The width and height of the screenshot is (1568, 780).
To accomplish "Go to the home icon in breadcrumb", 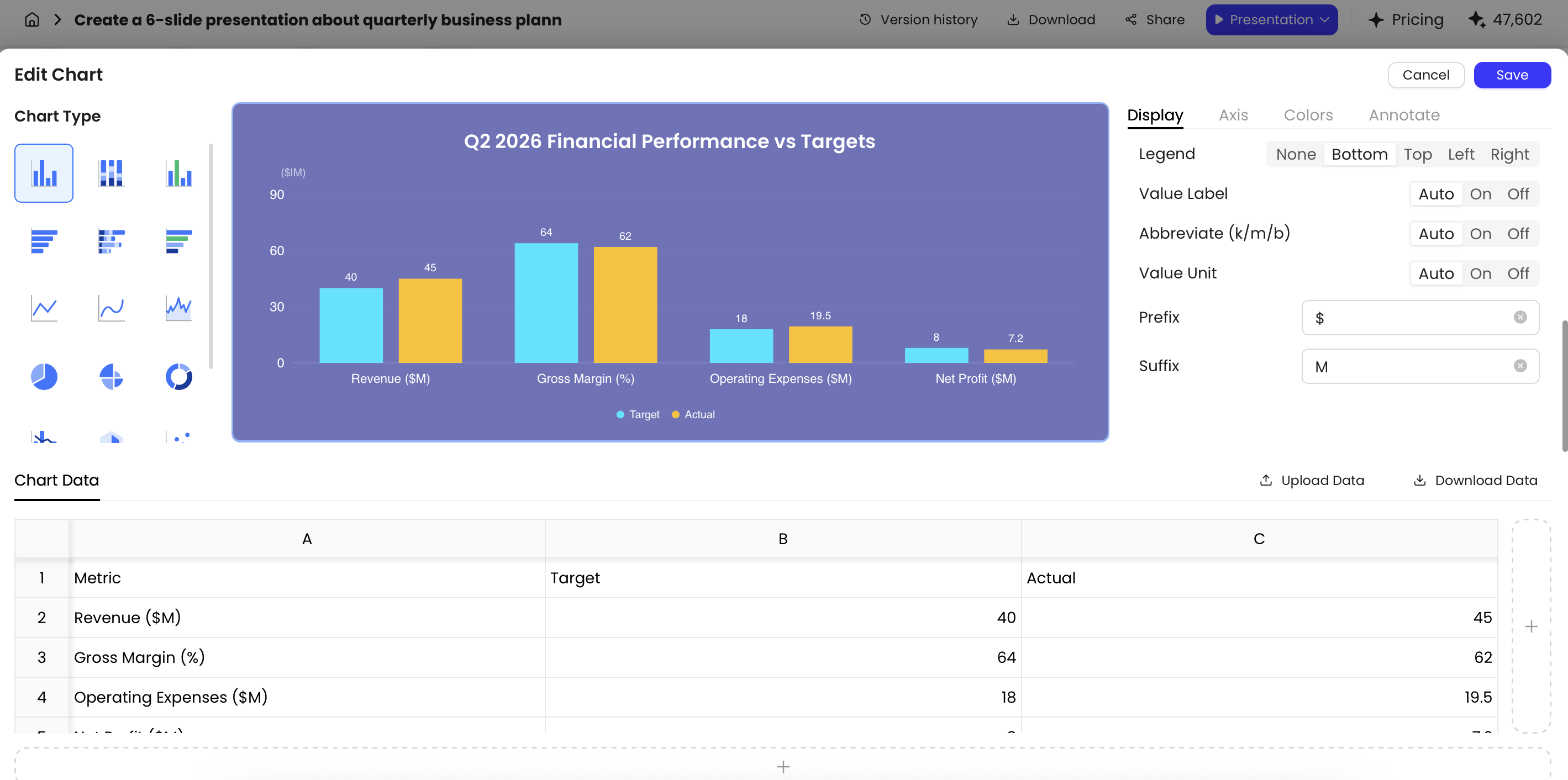I will coord(31,19).
